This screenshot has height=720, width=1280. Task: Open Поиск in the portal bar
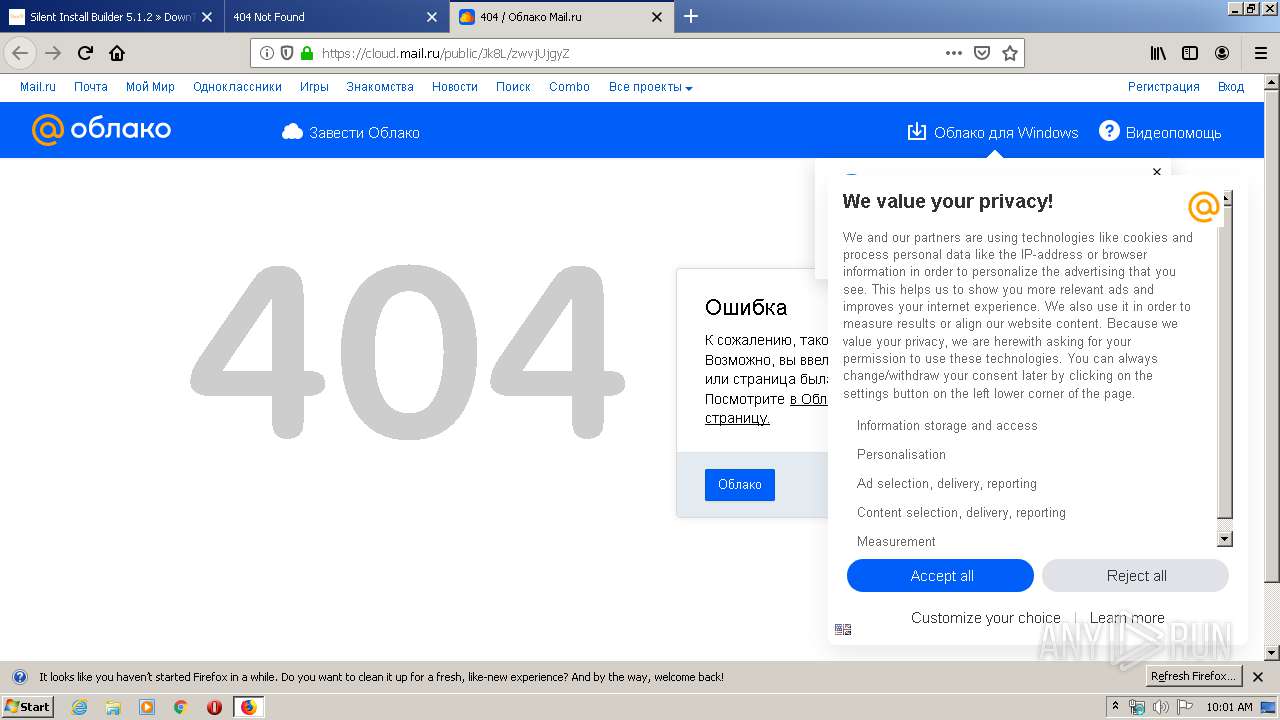[513, 87]
